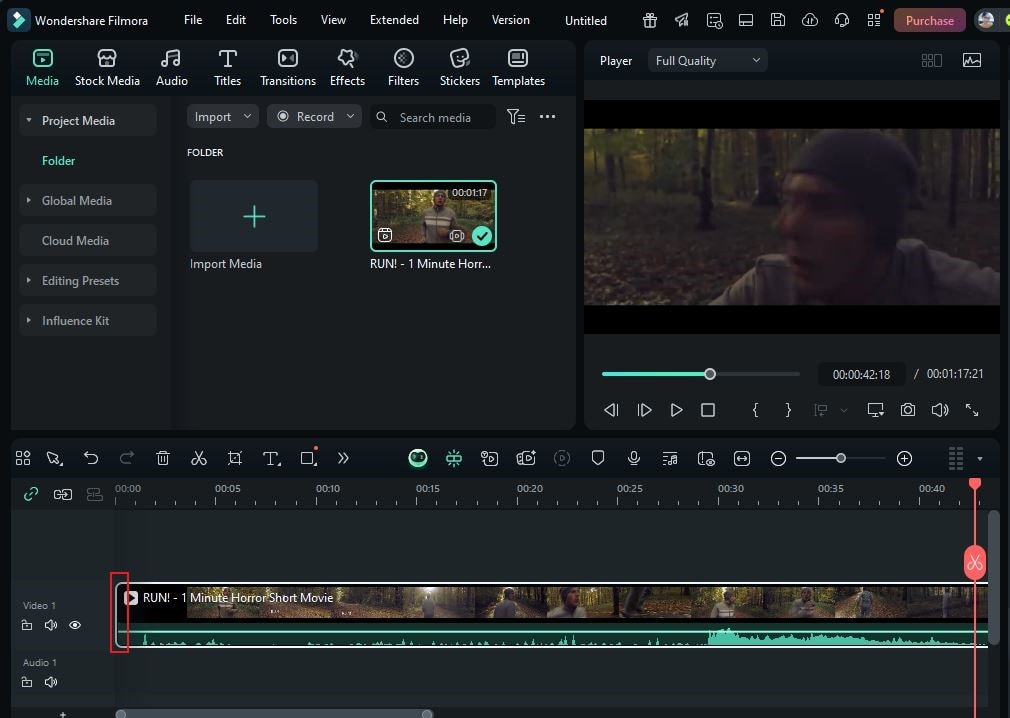
Task: Open the Help menu
Action: 455,20
